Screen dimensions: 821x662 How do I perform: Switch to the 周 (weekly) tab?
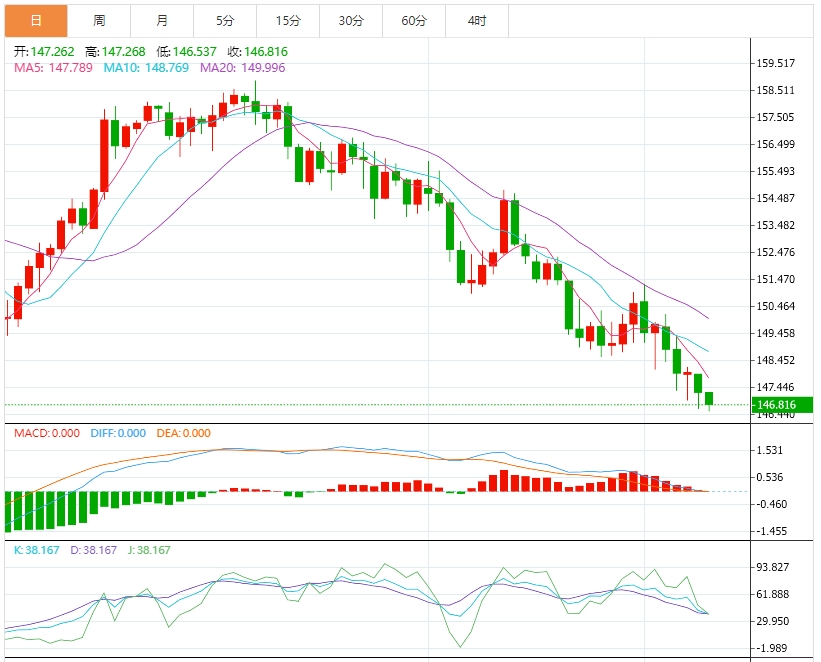pos(99,21)
